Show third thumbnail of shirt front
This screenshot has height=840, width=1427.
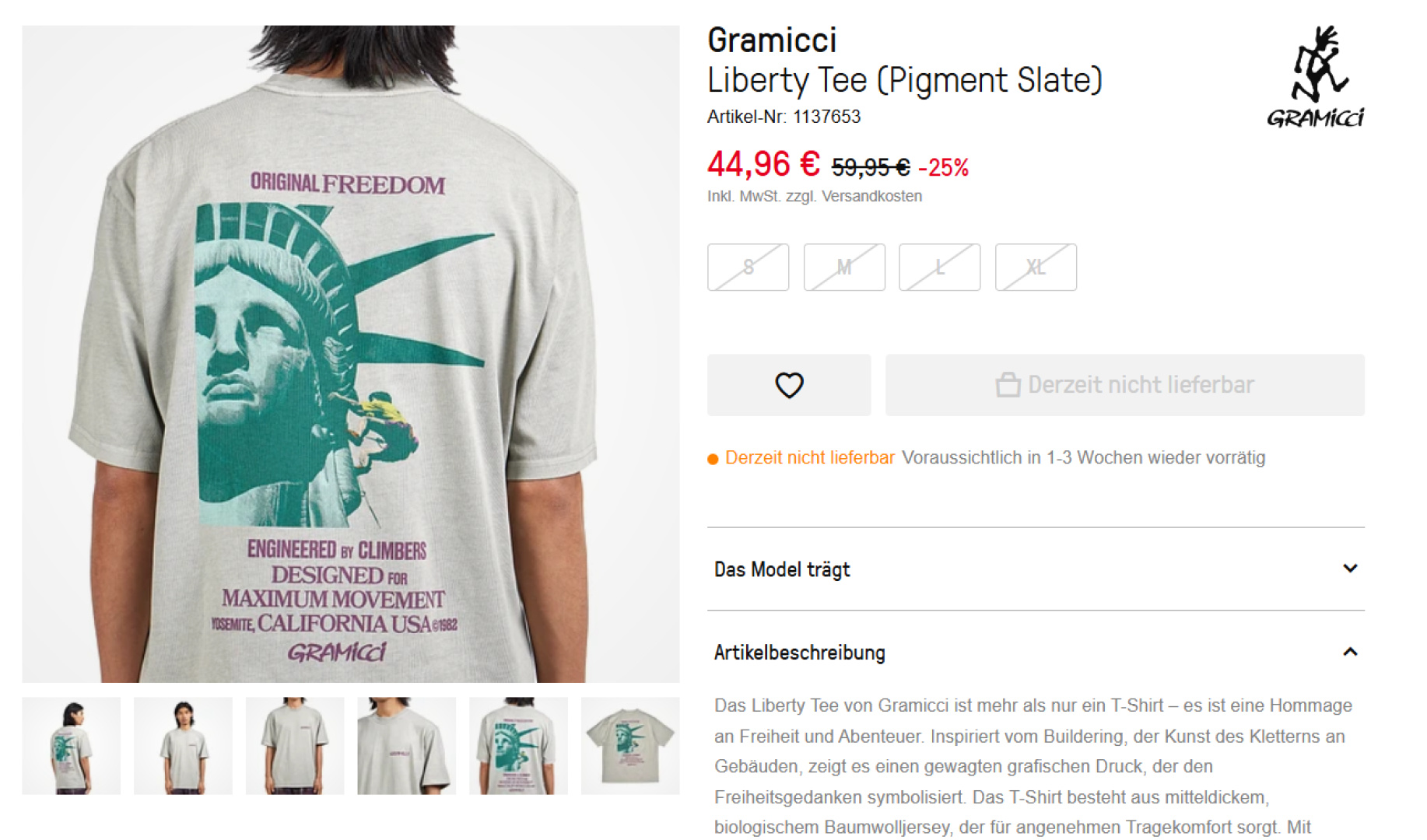295,746
